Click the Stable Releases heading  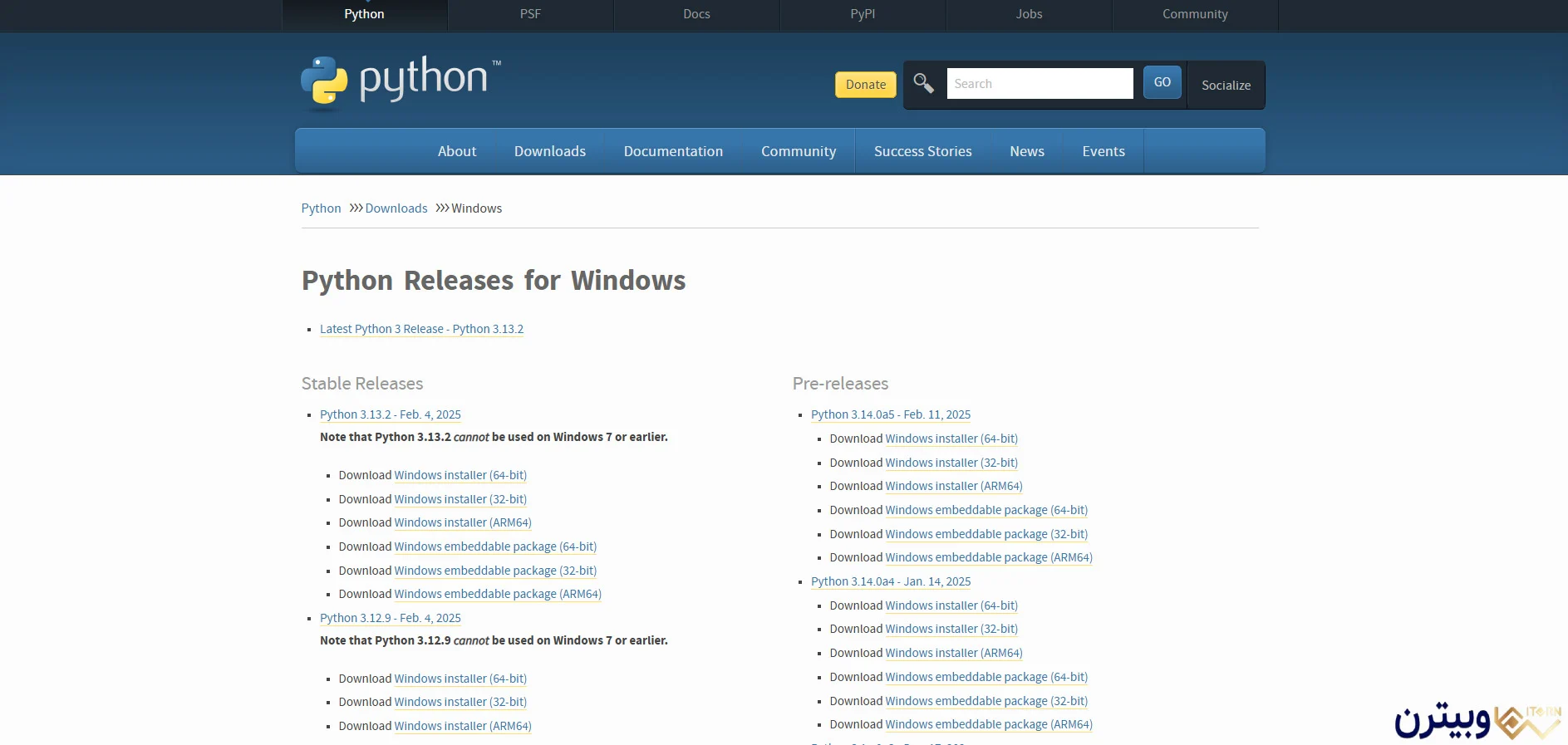pyautogui.click(x=362, y=384)
